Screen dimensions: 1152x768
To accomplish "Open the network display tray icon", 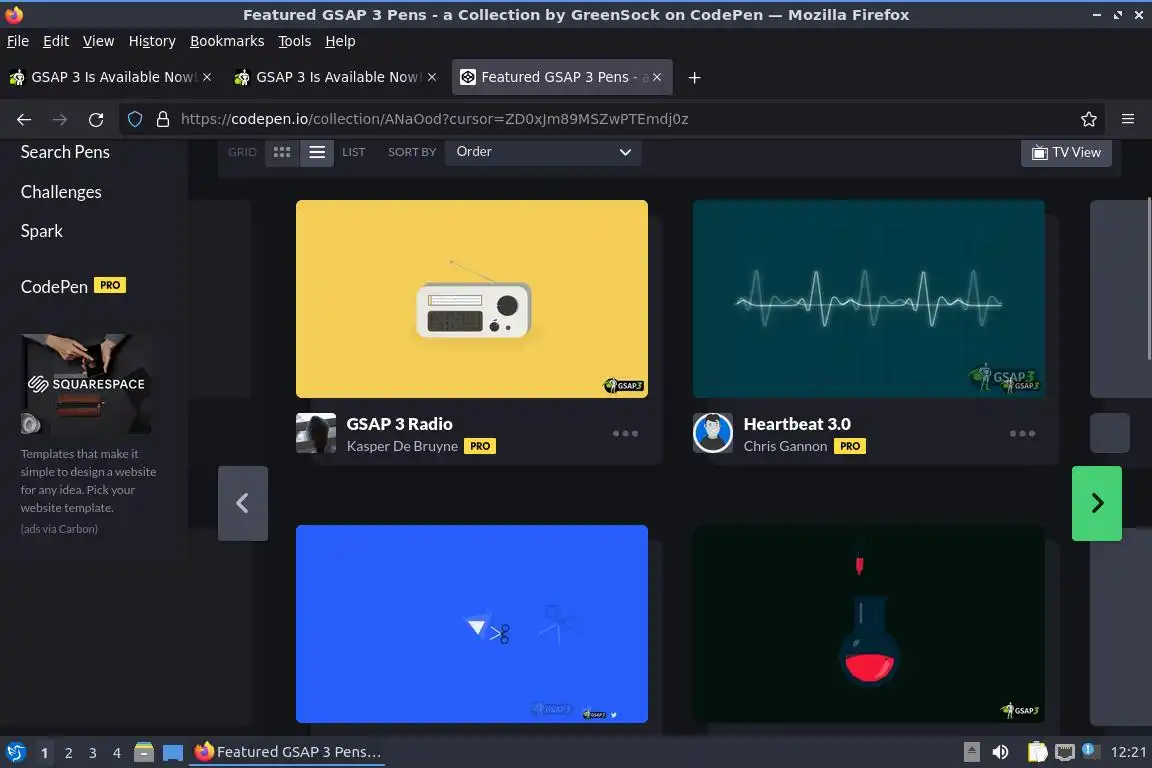I will point(1064,752).
